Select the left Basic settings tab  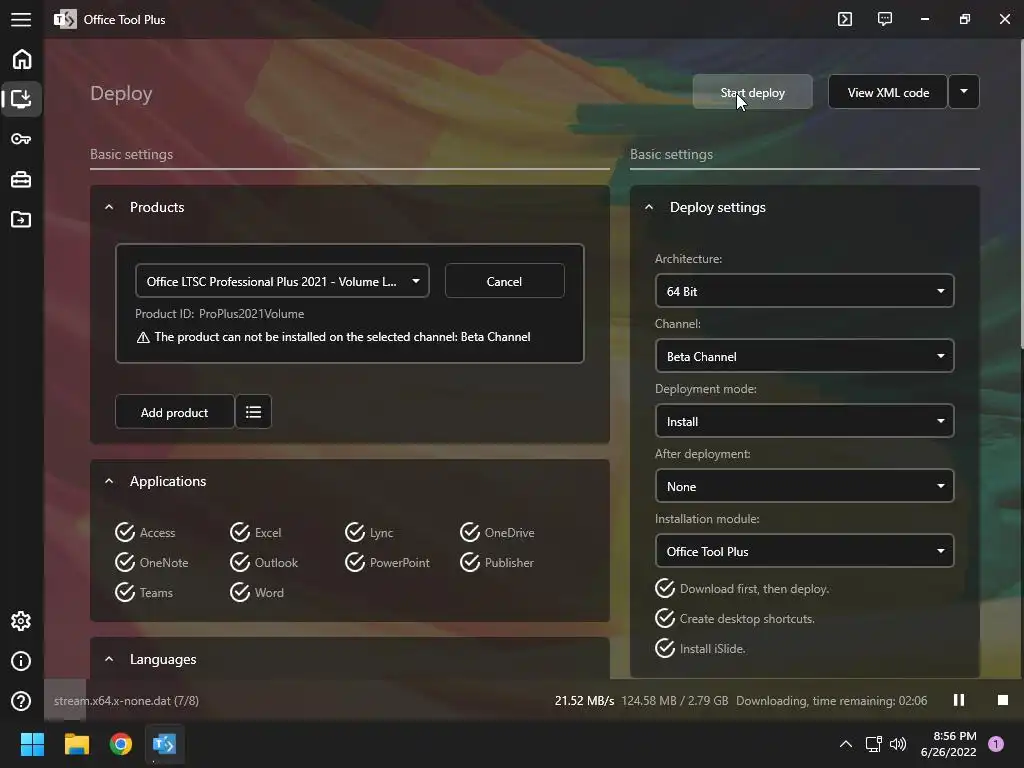[x=131, y=154]
